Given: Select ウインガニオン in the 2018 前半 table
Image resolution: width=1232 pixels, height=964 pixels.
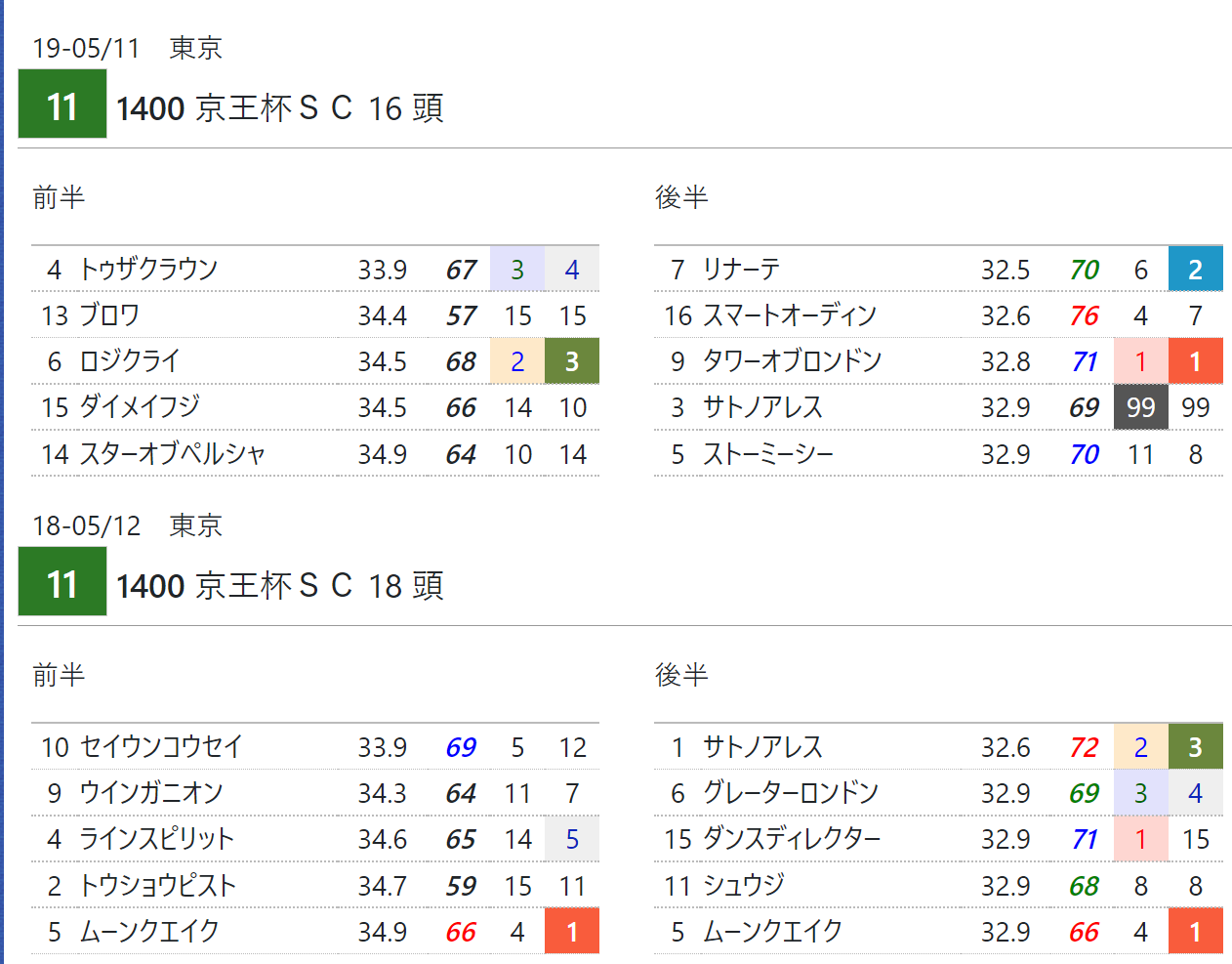Looking at the screenshot, I should [x=151, y=793].
